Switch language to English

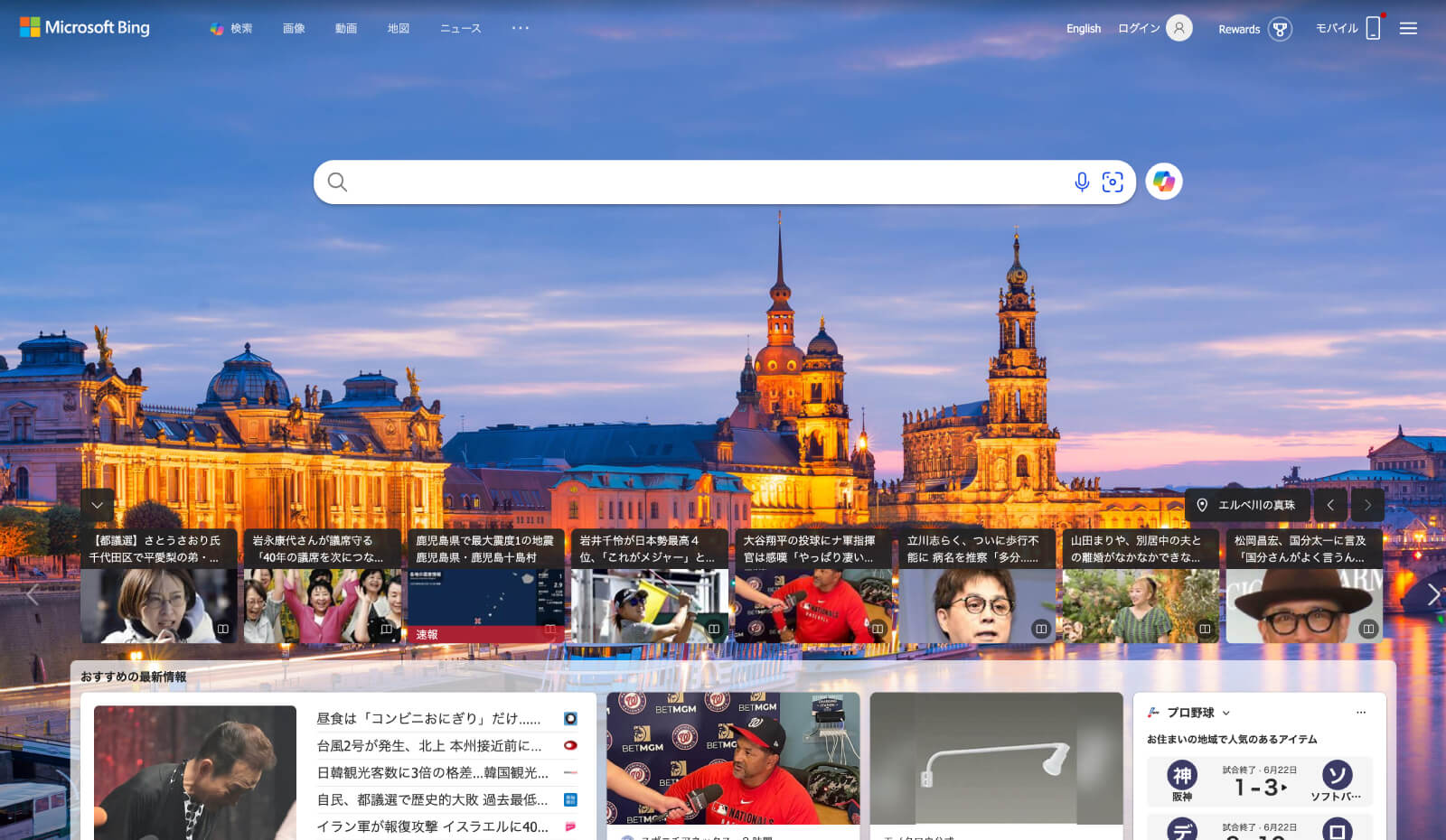[x=1084, y=29]
